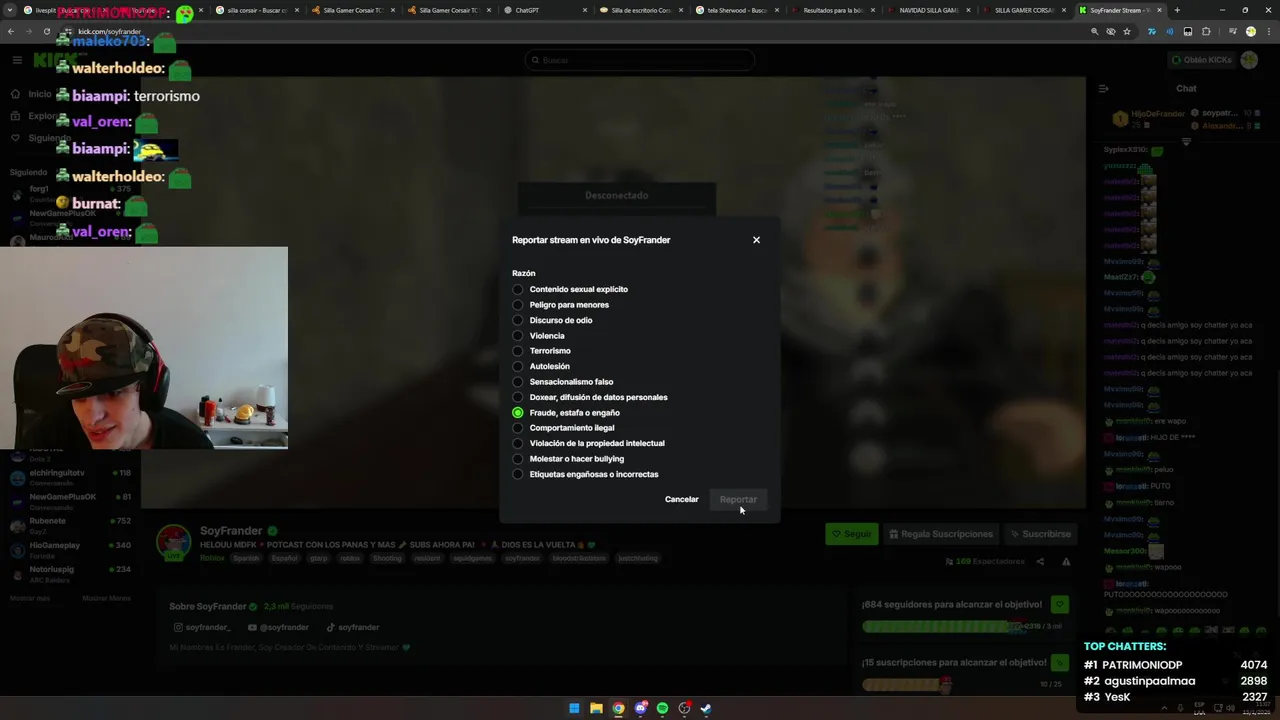Open HioGameplay channel in sidebar

click(70, 549)
